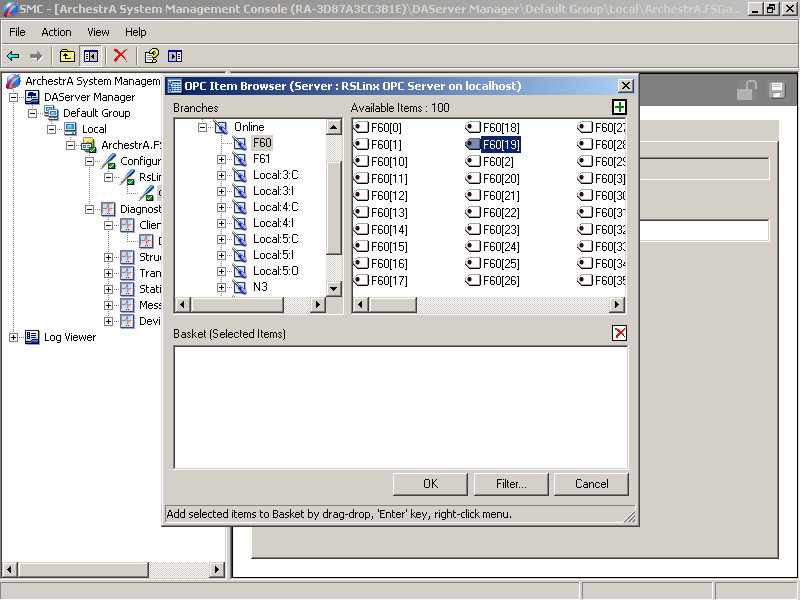Click the Filter... button

pos(511,484)
